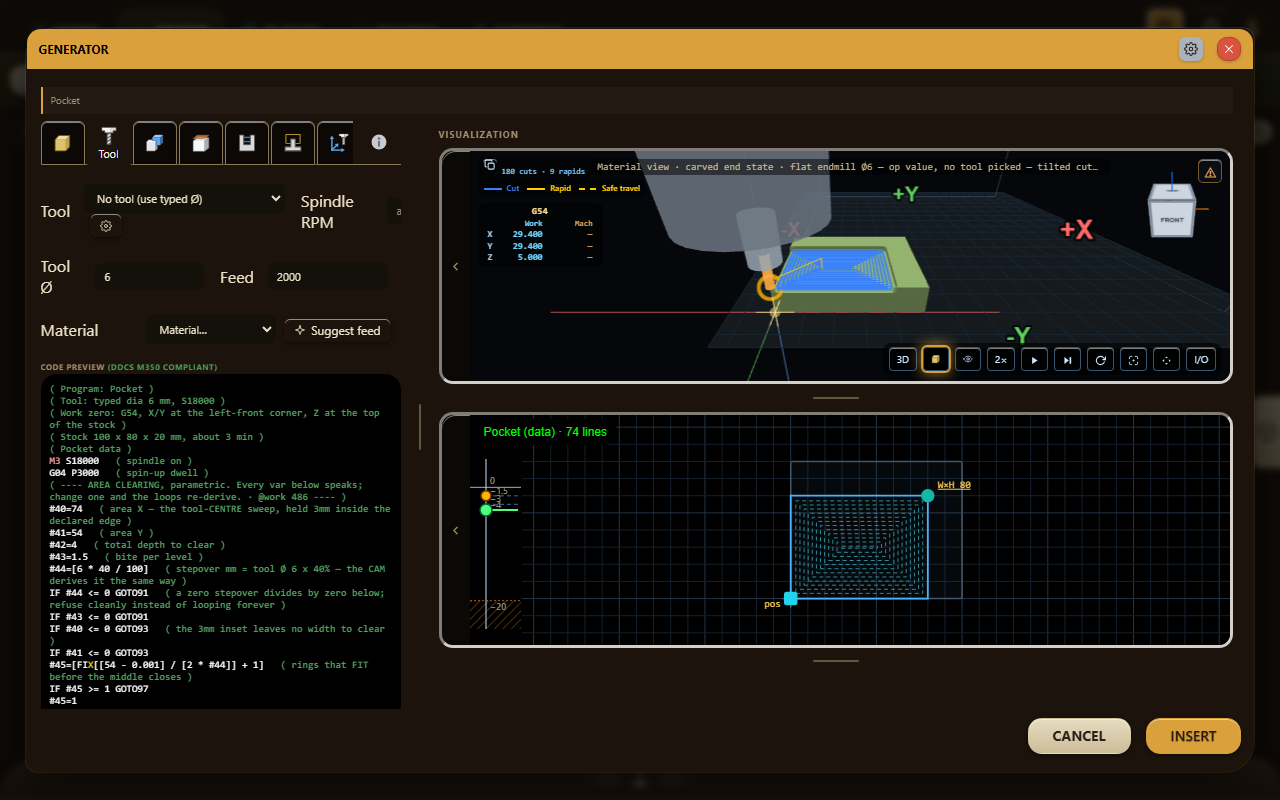1280x800 pixels.
Task: Click the cyan pos handle square
Action: [791, 598]
